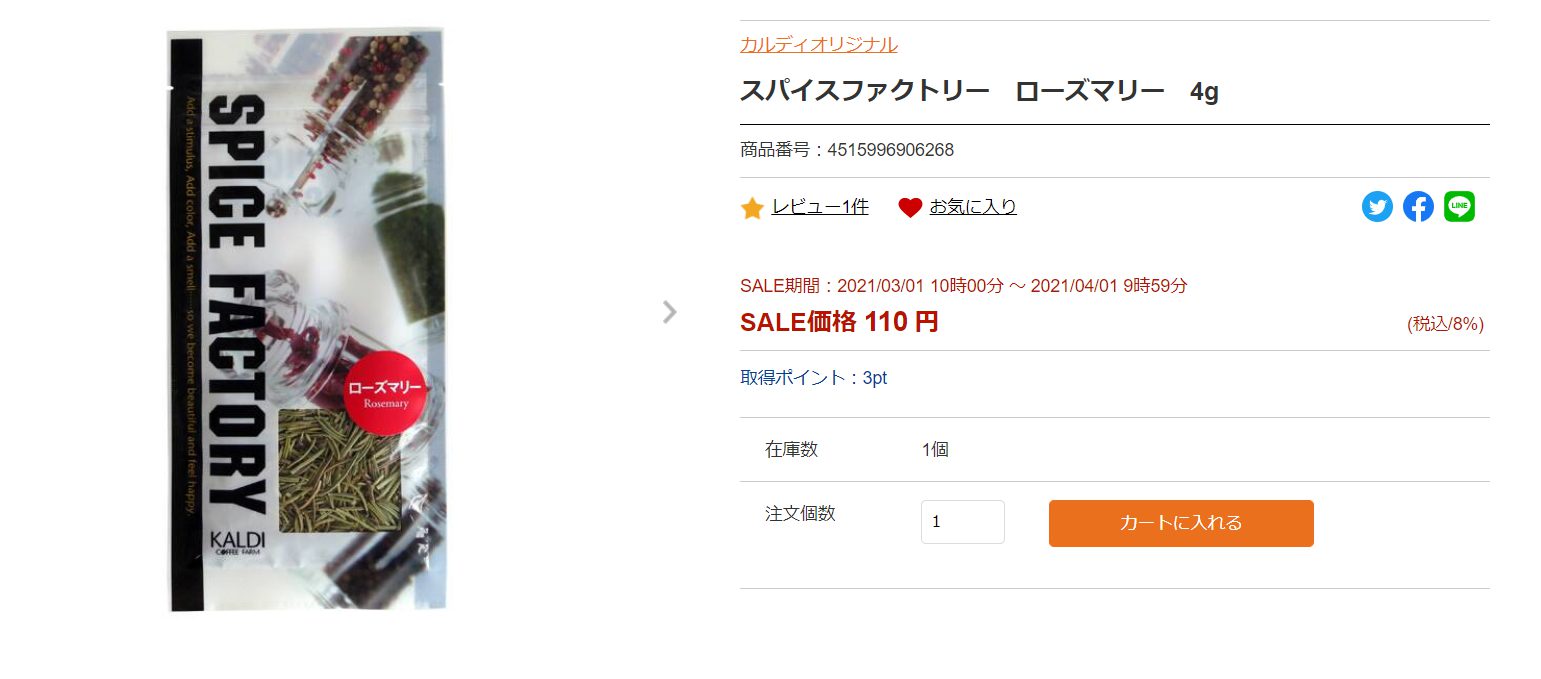Click the yellow review star icon
1541x679 pixels.
pyautogui.click(x=752, y=208)
